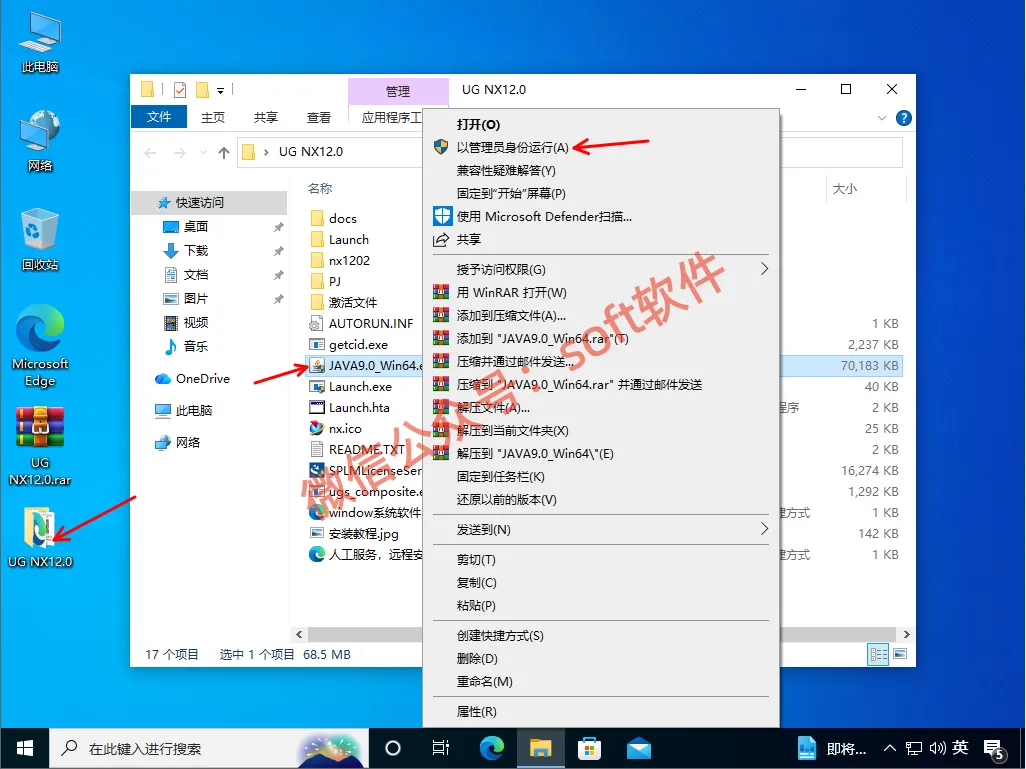Open Mail app from the taskbar
The height and width of the screenshot is (769, 1026).
639,748
